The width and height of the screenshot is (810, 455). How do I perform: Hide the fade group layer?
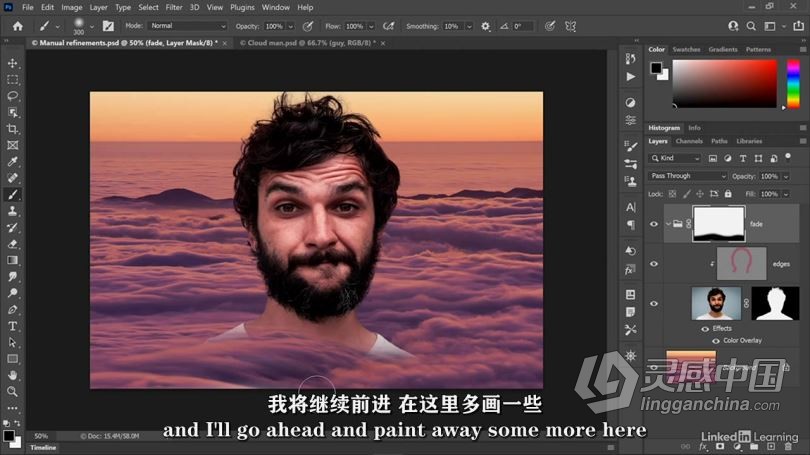654,224
